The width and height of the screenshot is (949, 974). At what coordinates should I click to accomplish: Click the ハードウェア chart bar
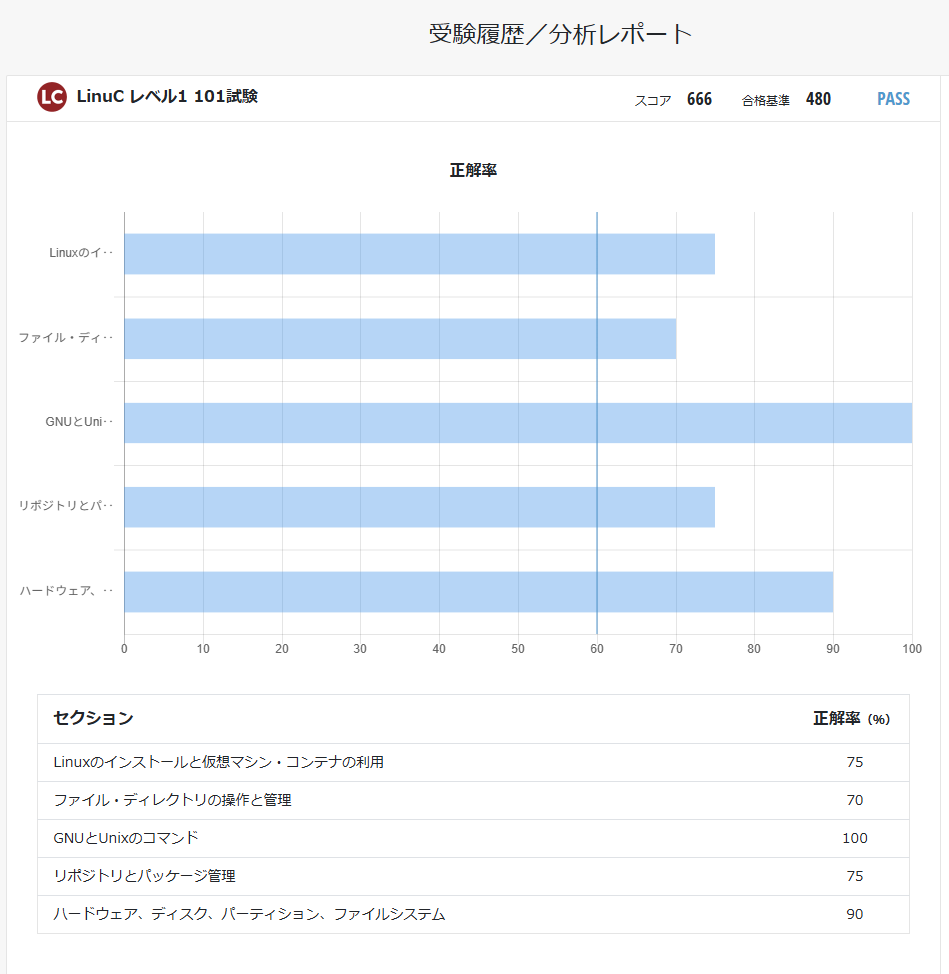coord(478,592)
